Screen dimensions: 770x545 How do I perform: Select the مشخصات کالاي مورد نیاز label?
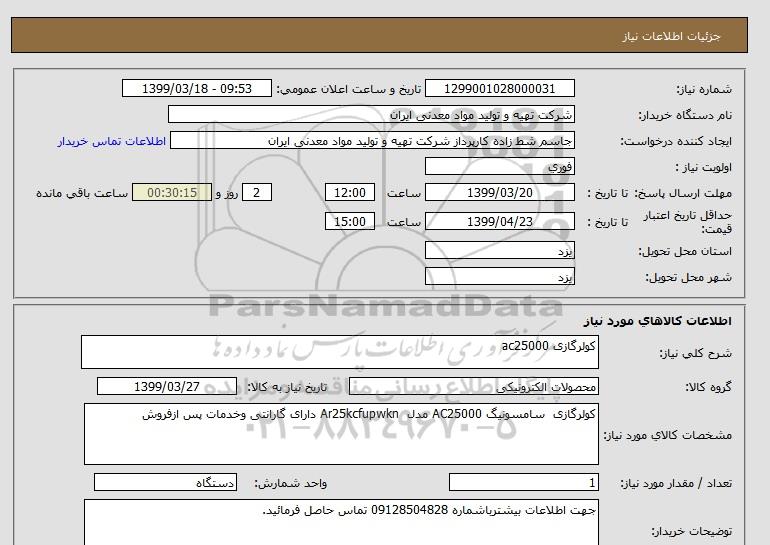pyautogui.click(x=668, y=435)
